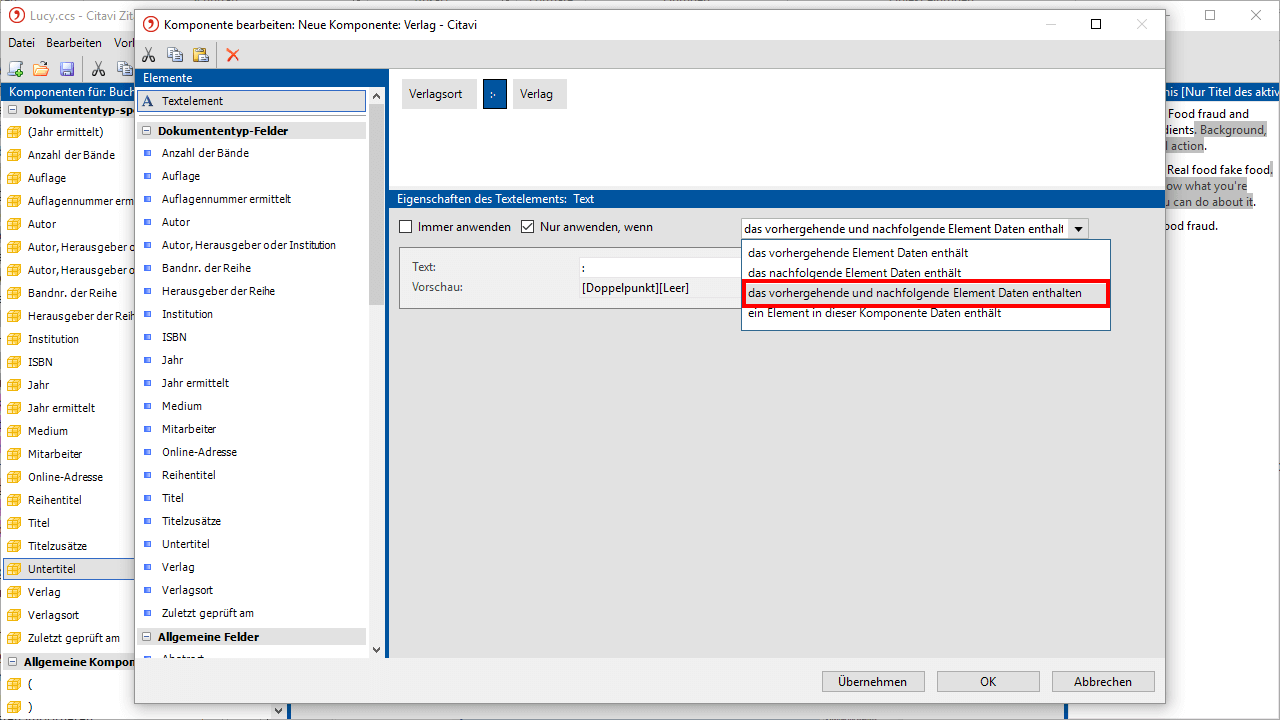Select the Textelement item with A icon
Screen dimensions: 1280x720
(252, 101)
